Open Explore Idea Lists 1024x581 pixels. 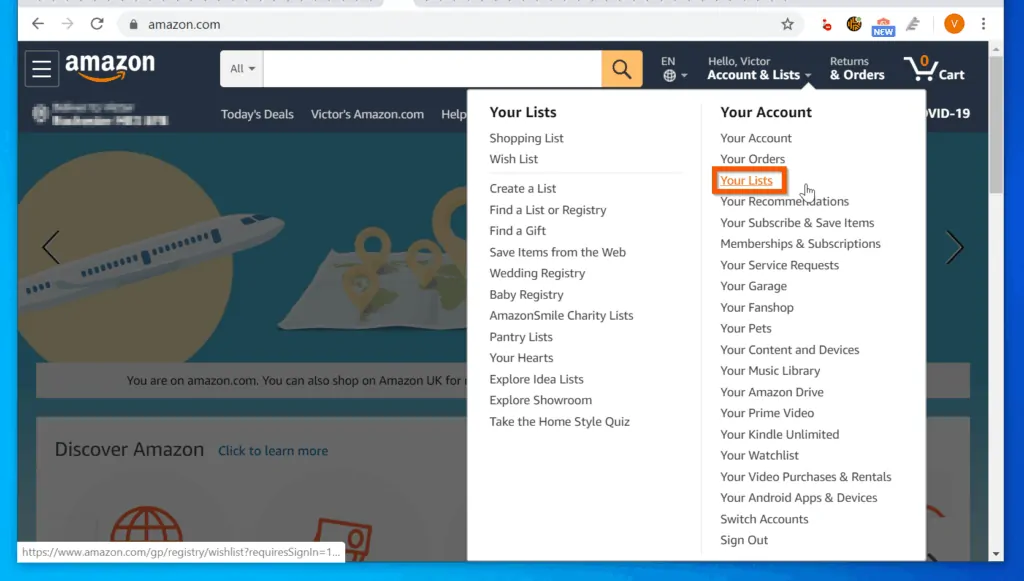(536, 380)
